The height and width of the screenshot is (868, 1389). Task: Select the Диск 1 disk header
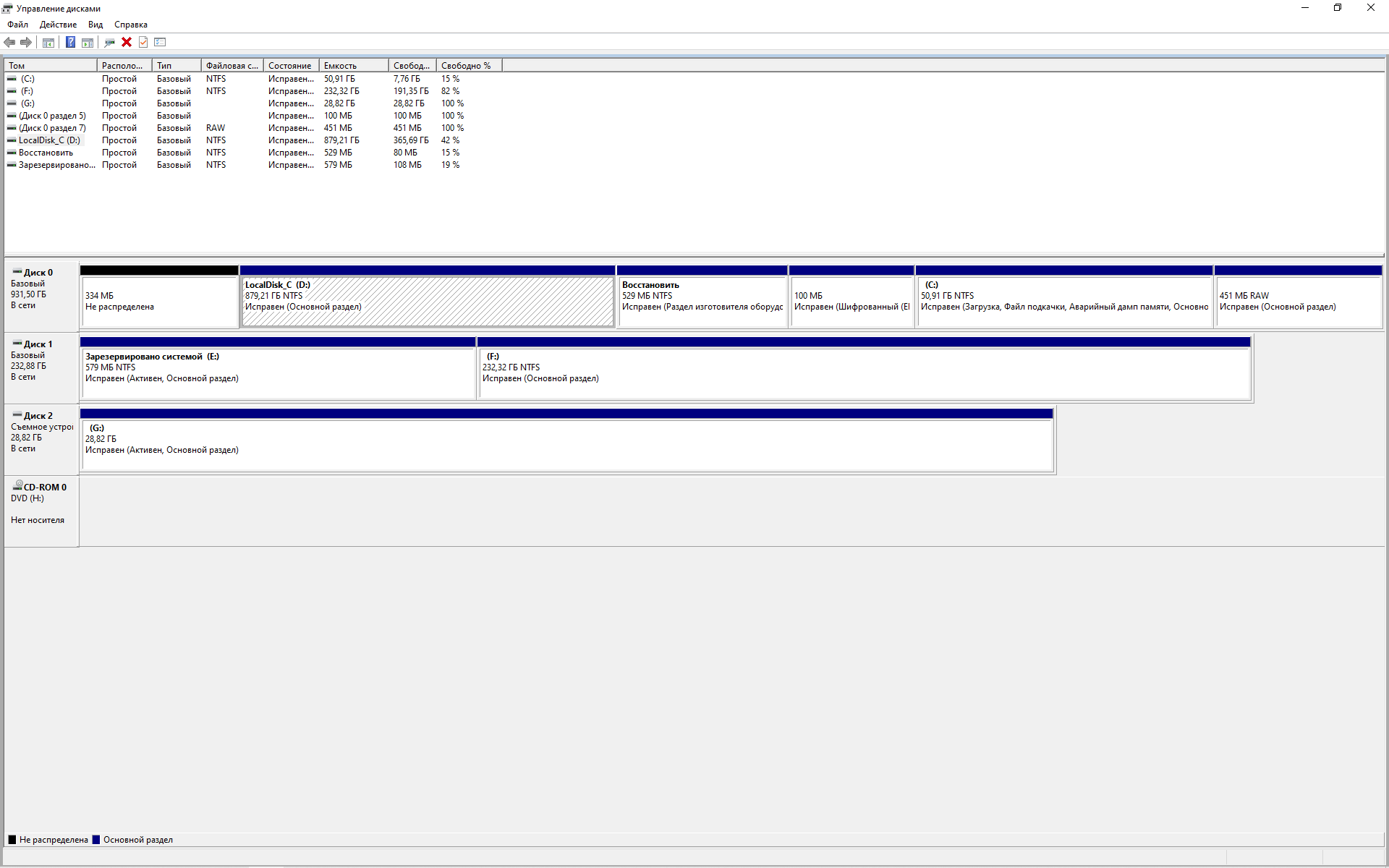(x=42, y=368)
